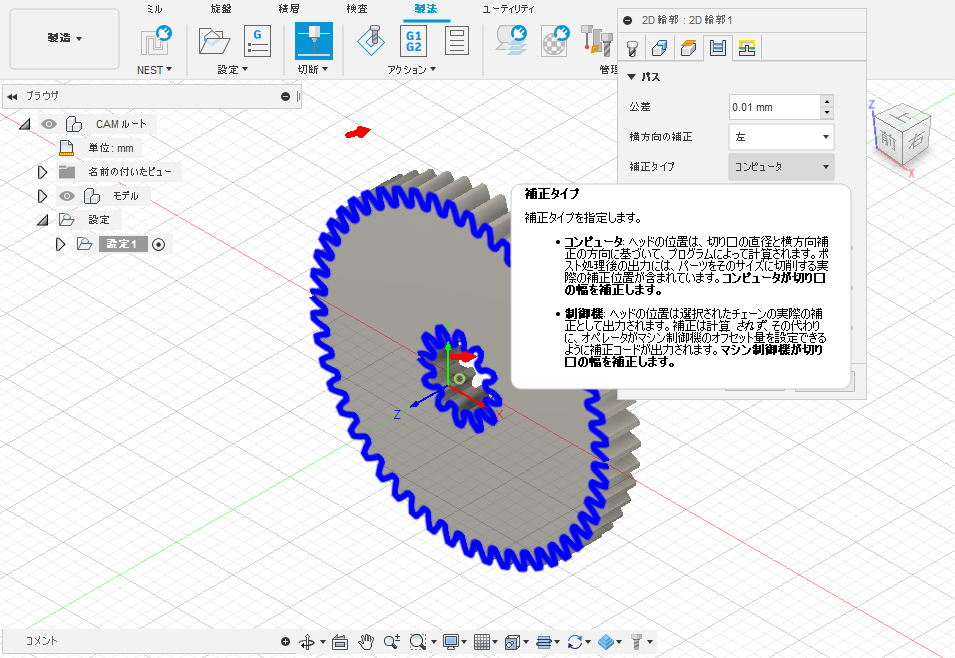This screenshot has width=955, height=658.
Task: Open the 設定 toolbar dropdown
Action: click(x=233, y=70)
